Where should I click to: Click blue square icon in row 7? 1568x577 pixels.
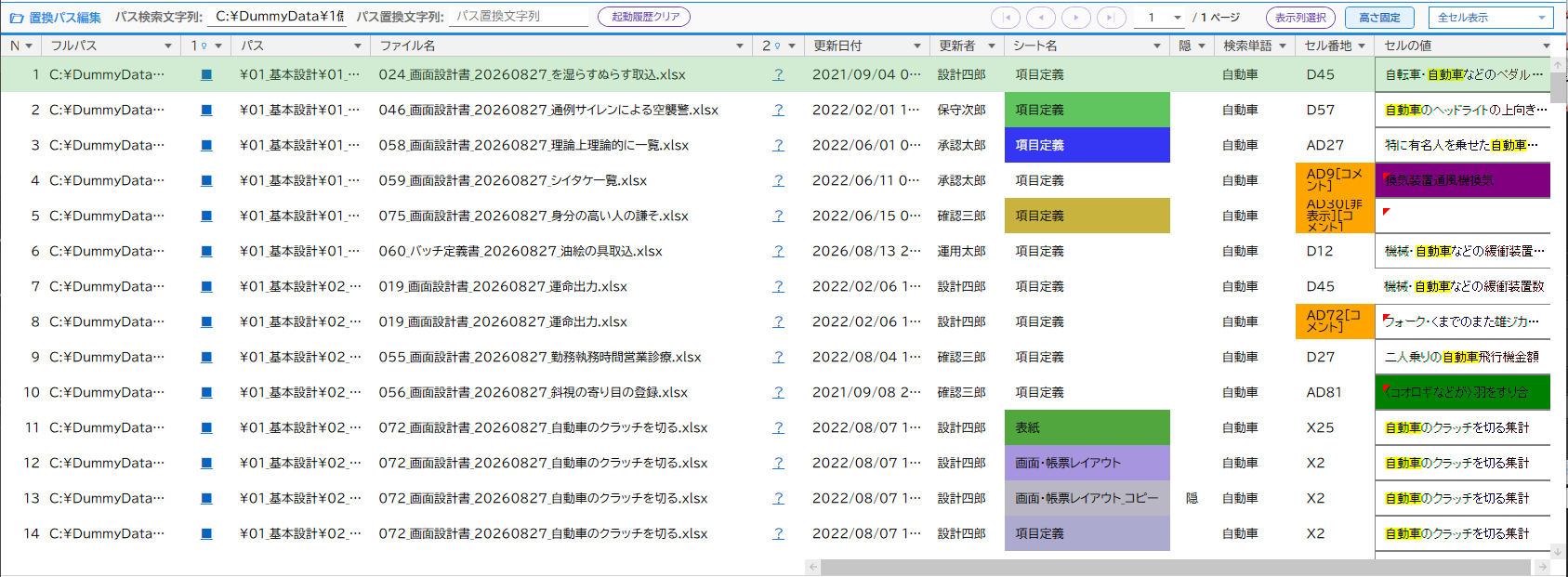(x=206, y=286)
